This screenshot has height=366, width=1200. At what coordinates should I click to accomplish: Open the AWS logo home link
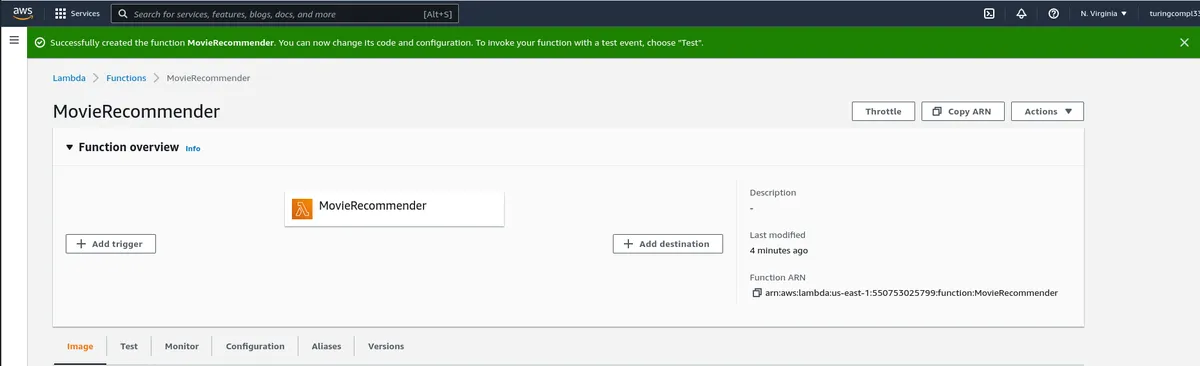tap(22, 13)
